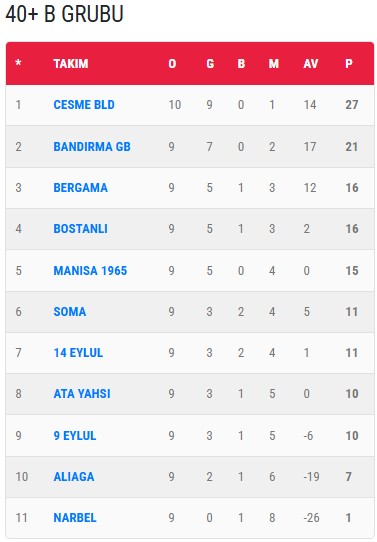The height and width of the screenshot is (542, 377).
Task: Click the B draws column header
Action: 241,64
